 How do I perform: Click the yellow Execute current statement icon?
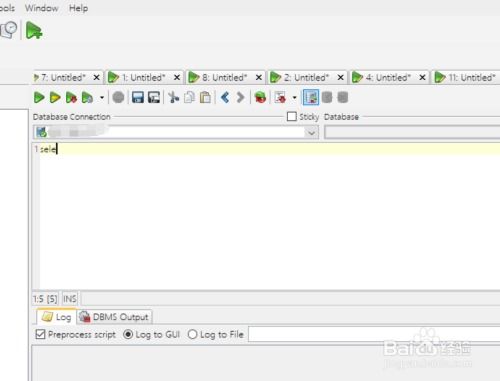(x=55, y=98)
